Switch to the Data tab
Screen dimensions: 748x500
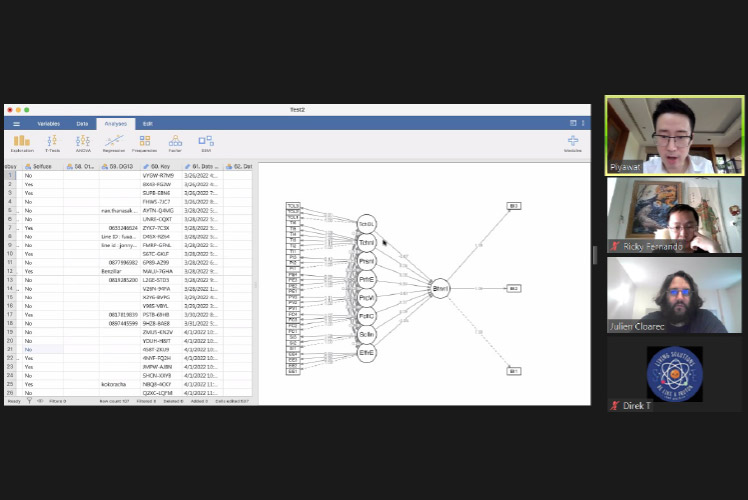click(82, 124)
